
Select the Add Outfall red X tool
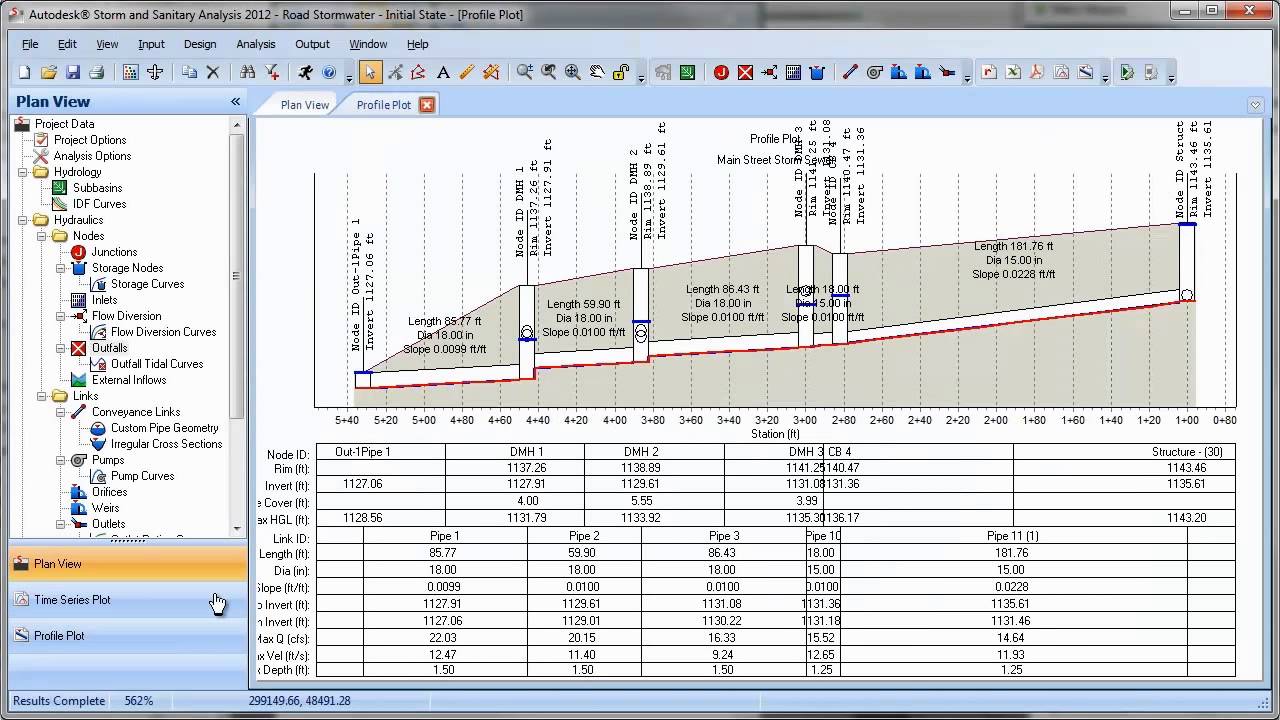(x=745, y=72)
